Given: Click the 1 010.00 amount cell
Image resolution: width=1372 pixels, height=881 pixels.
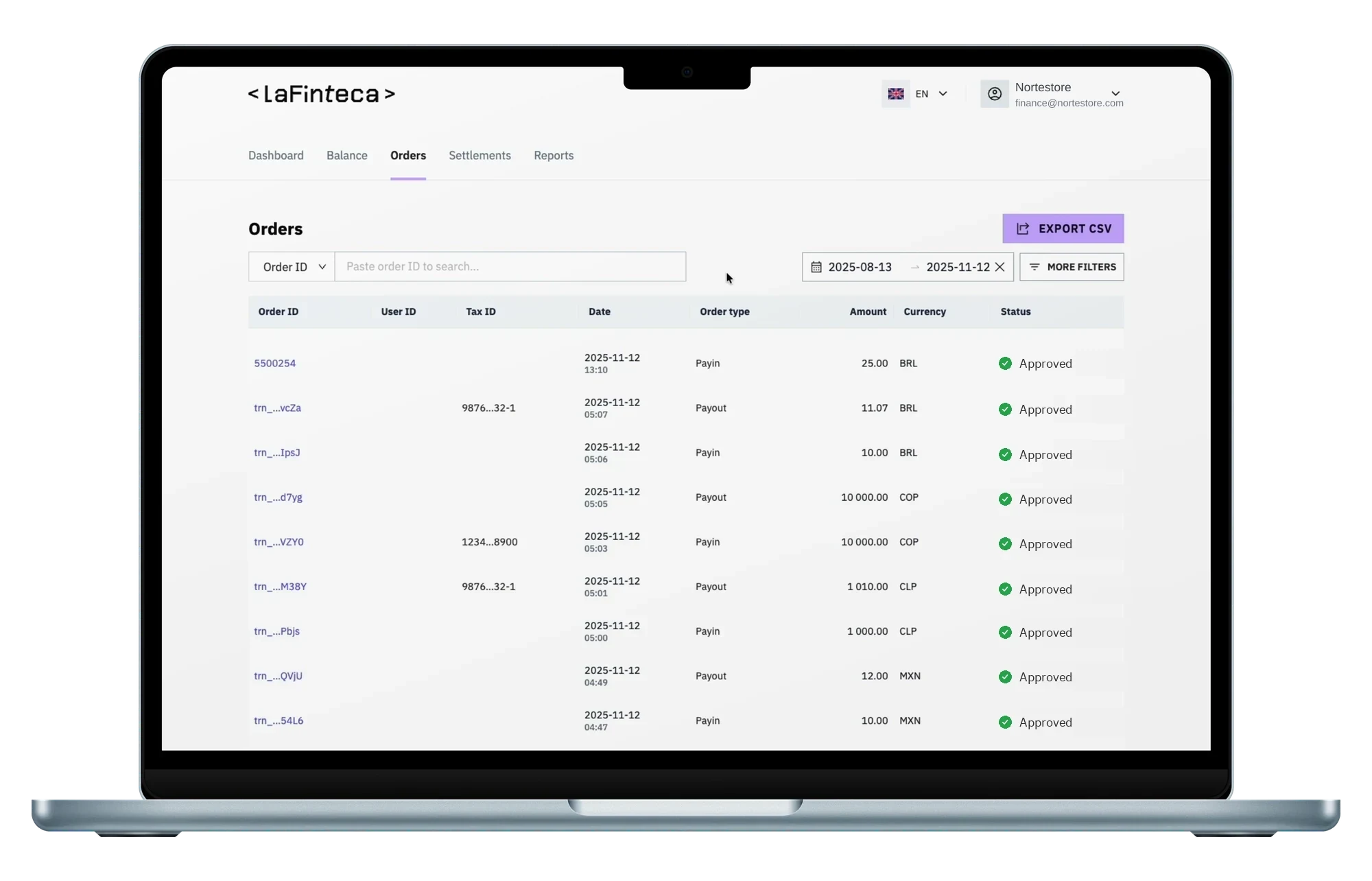Looking at the screenshot, I should tap(867, 587).
